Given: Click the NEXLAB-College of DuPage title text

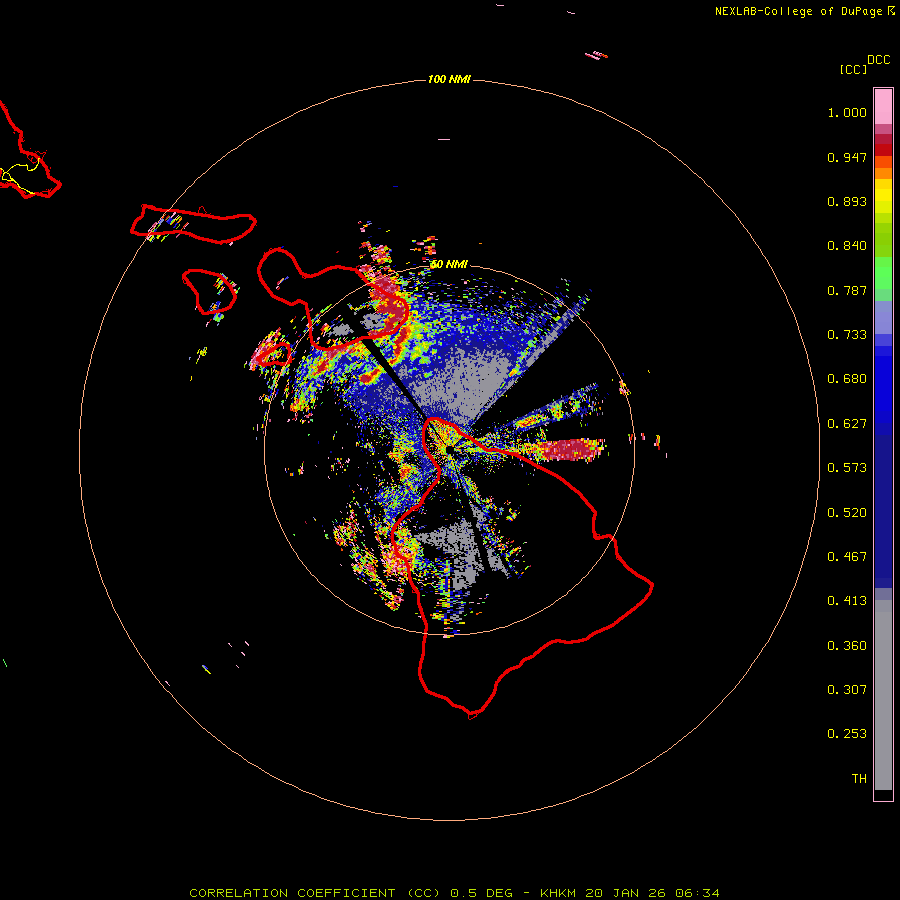Looking at the screenshot, I should pyautogui.click(x=800, y=11).
